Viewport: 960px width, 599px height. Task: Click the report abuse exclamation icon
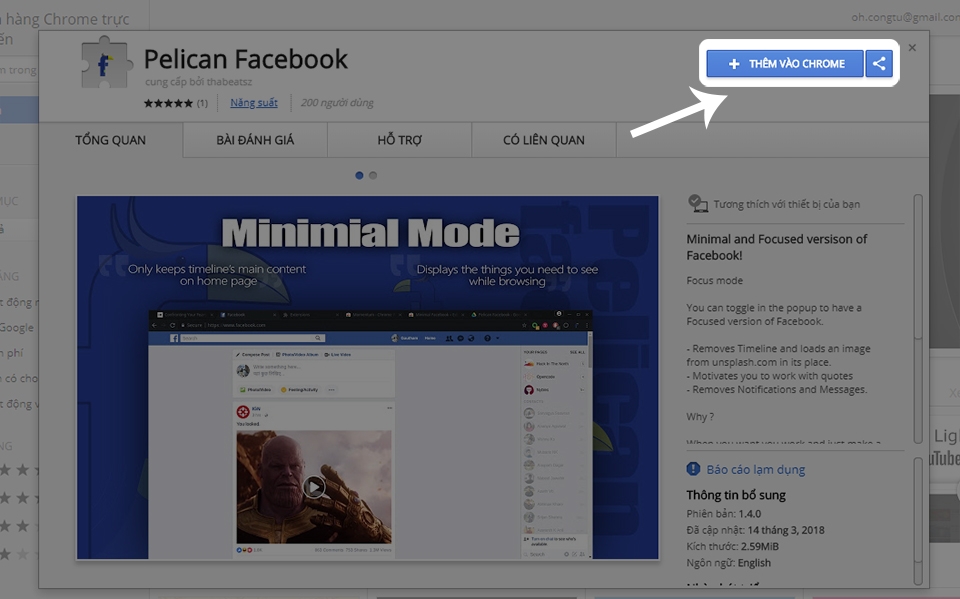coord(693,469)
